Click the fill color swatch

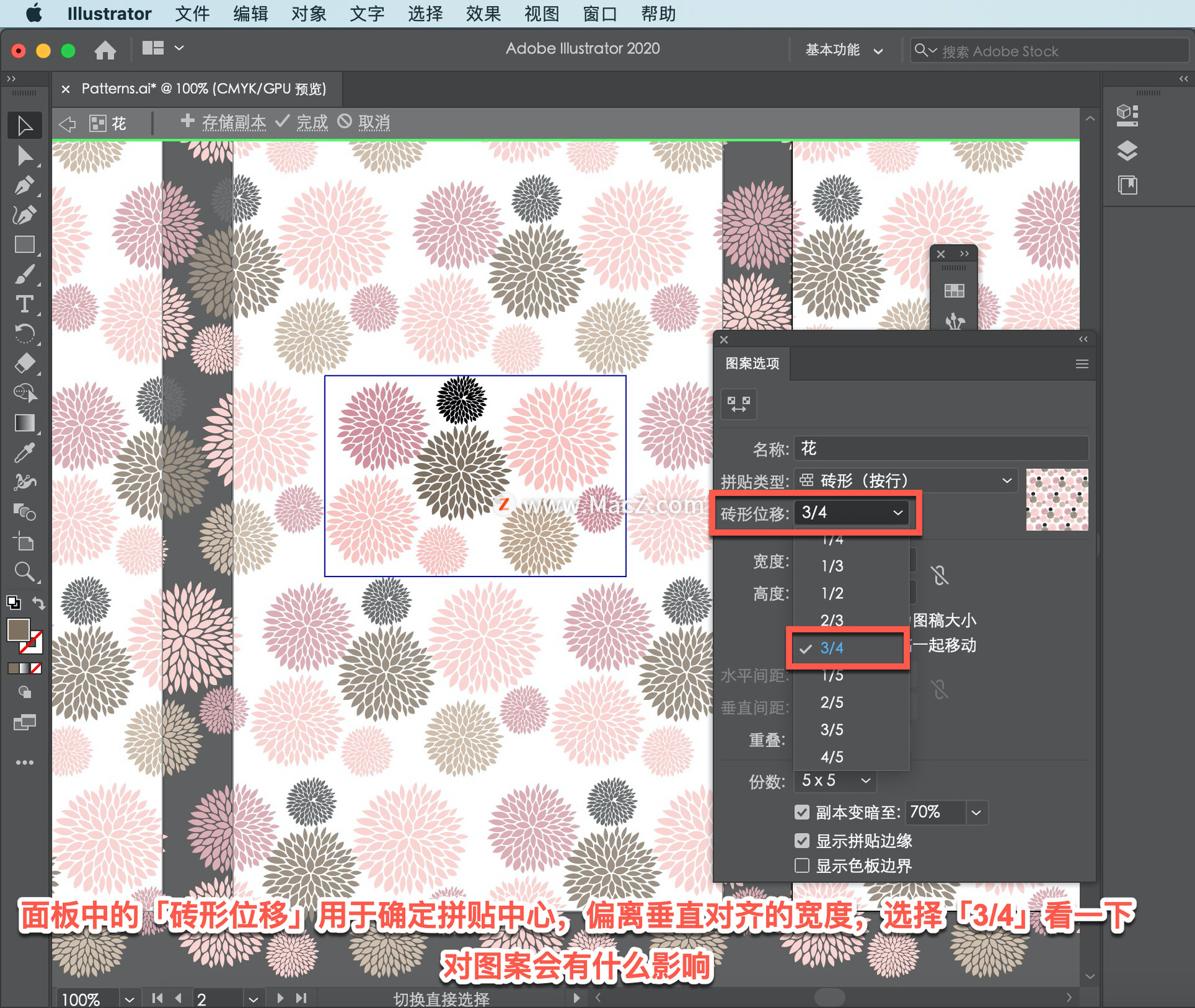coord(19,630)
